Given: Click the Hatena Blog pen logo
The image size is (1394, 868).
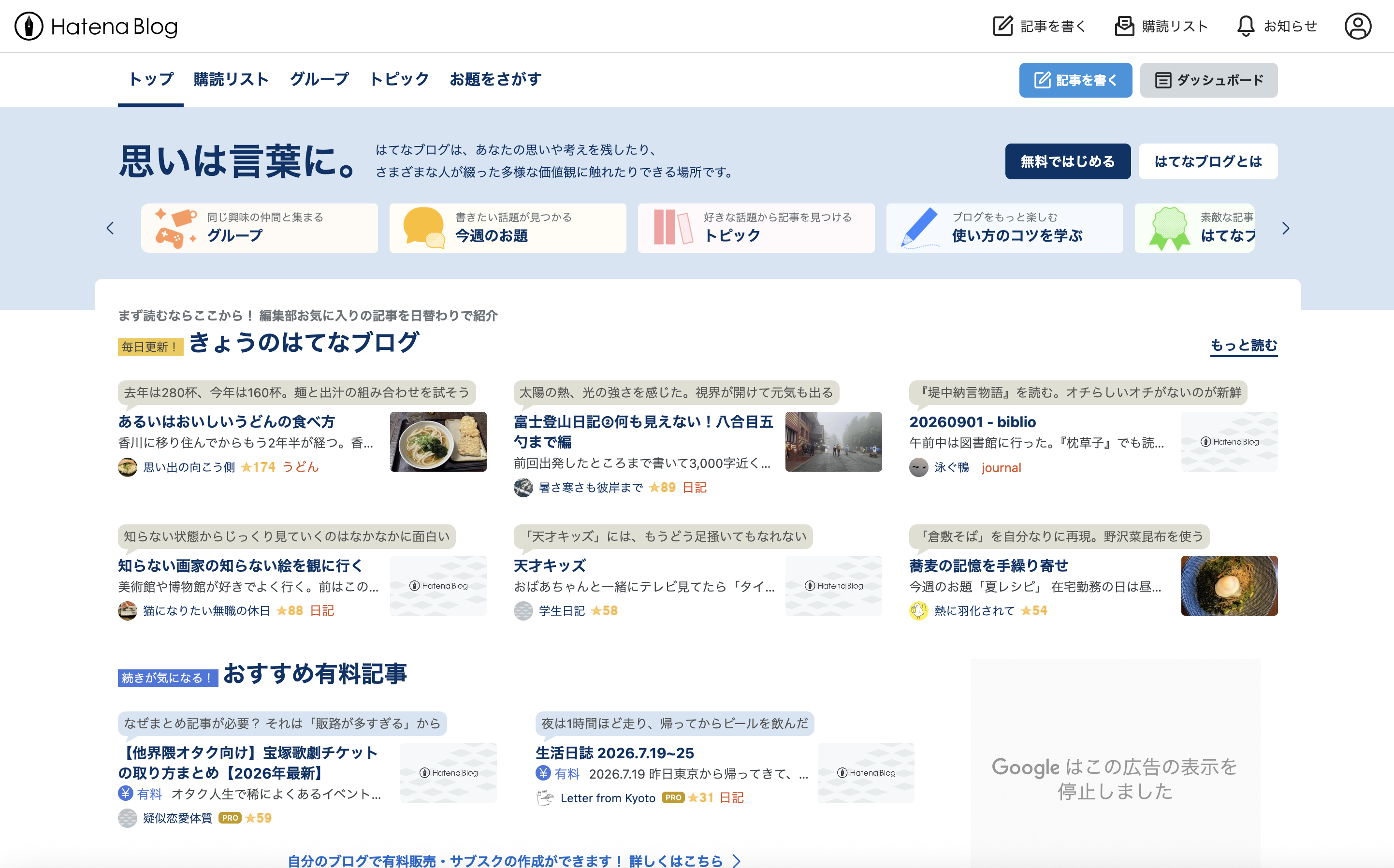Looking at the screenshot, I should click(29, 27).
